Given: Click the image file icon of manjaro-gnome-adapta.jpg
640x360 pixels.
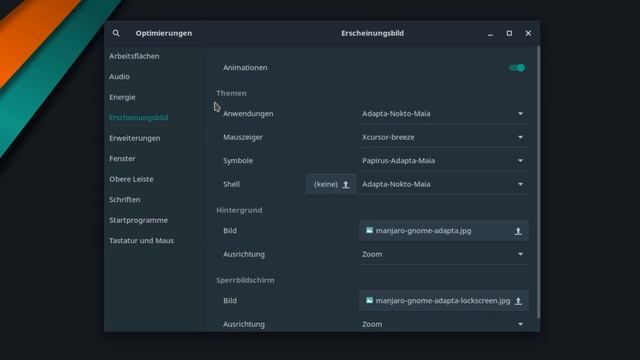Looking at the screenshot, I should pos(369,231).
